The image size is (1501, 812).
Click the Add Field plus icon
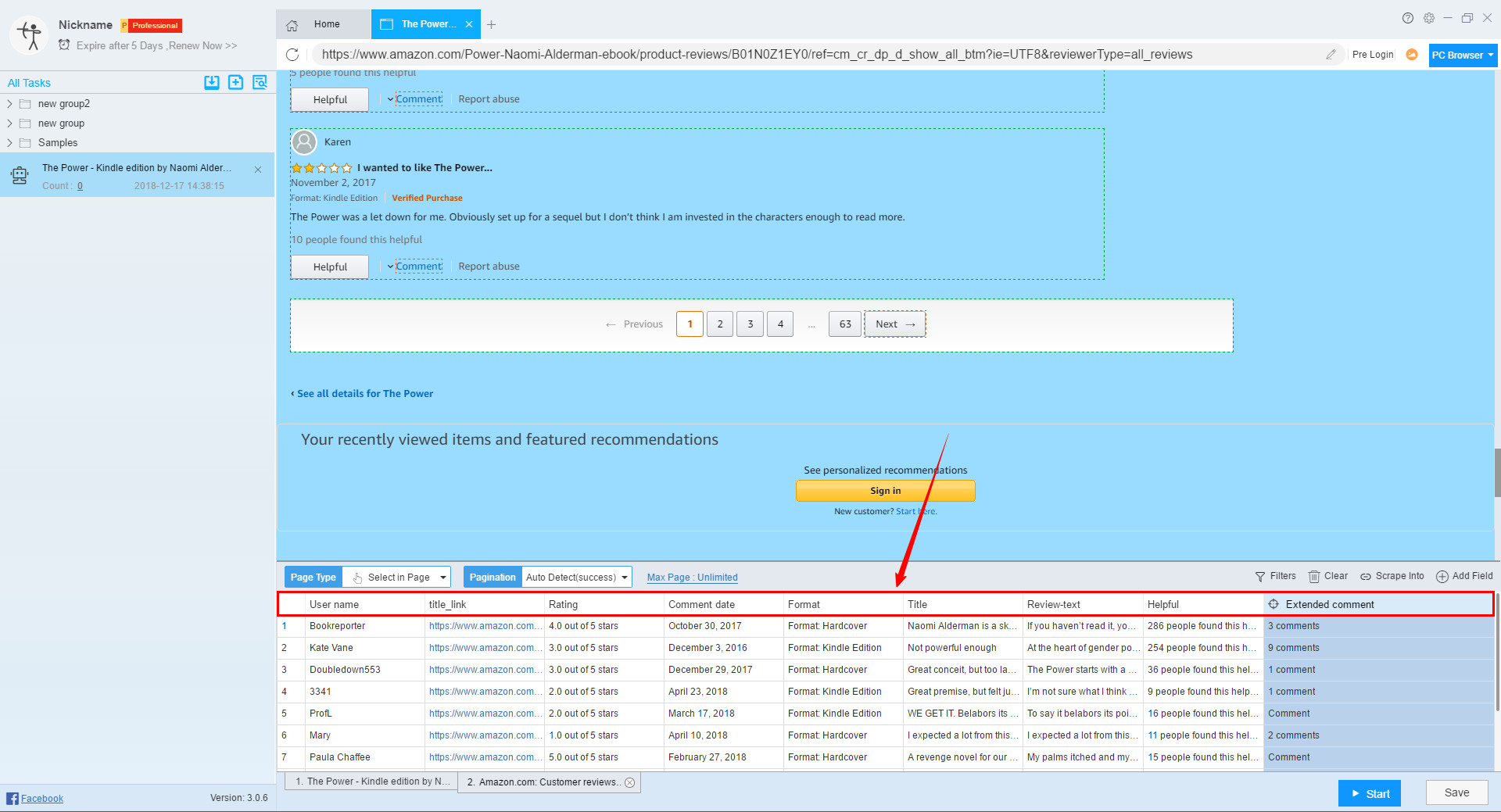tap(1442, 577)
